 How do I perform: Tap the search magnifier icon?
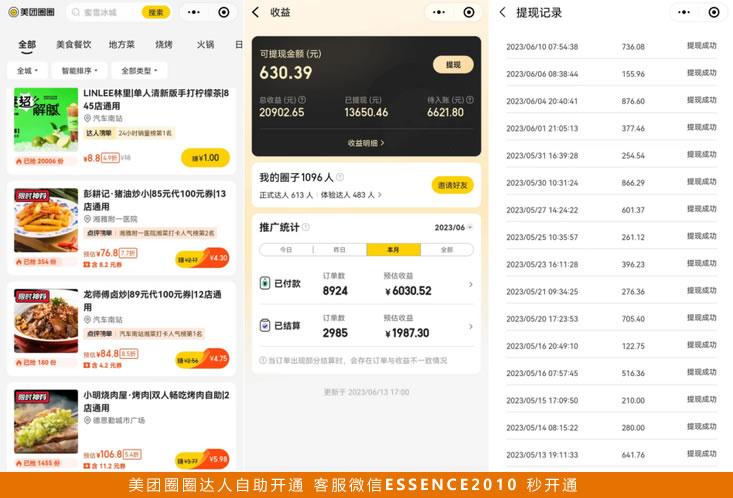click(76, 12)
